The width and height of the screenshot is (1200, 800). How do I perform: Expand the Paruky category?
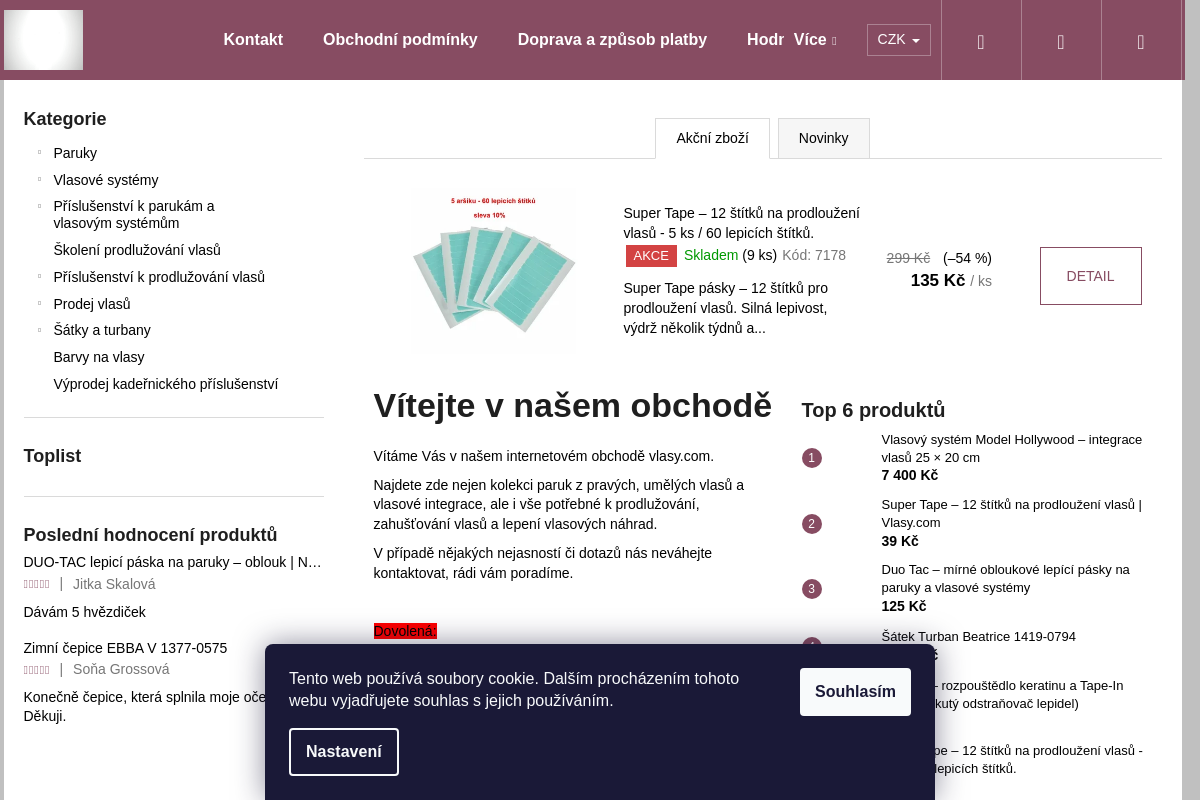point(39,152)
